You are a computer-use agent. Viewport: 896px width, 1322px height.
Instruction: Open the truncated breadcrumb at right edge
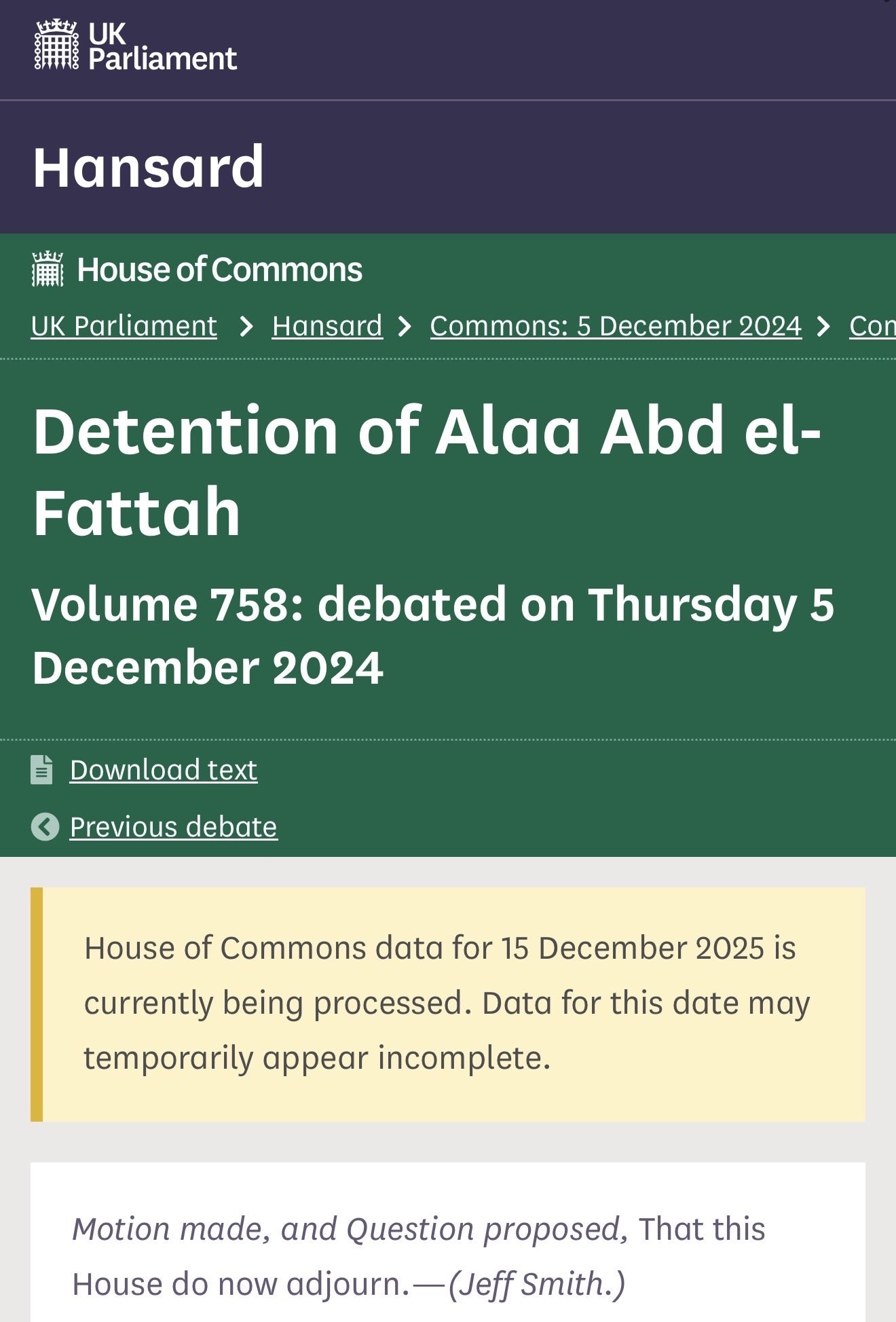click(x=872, y=327)
